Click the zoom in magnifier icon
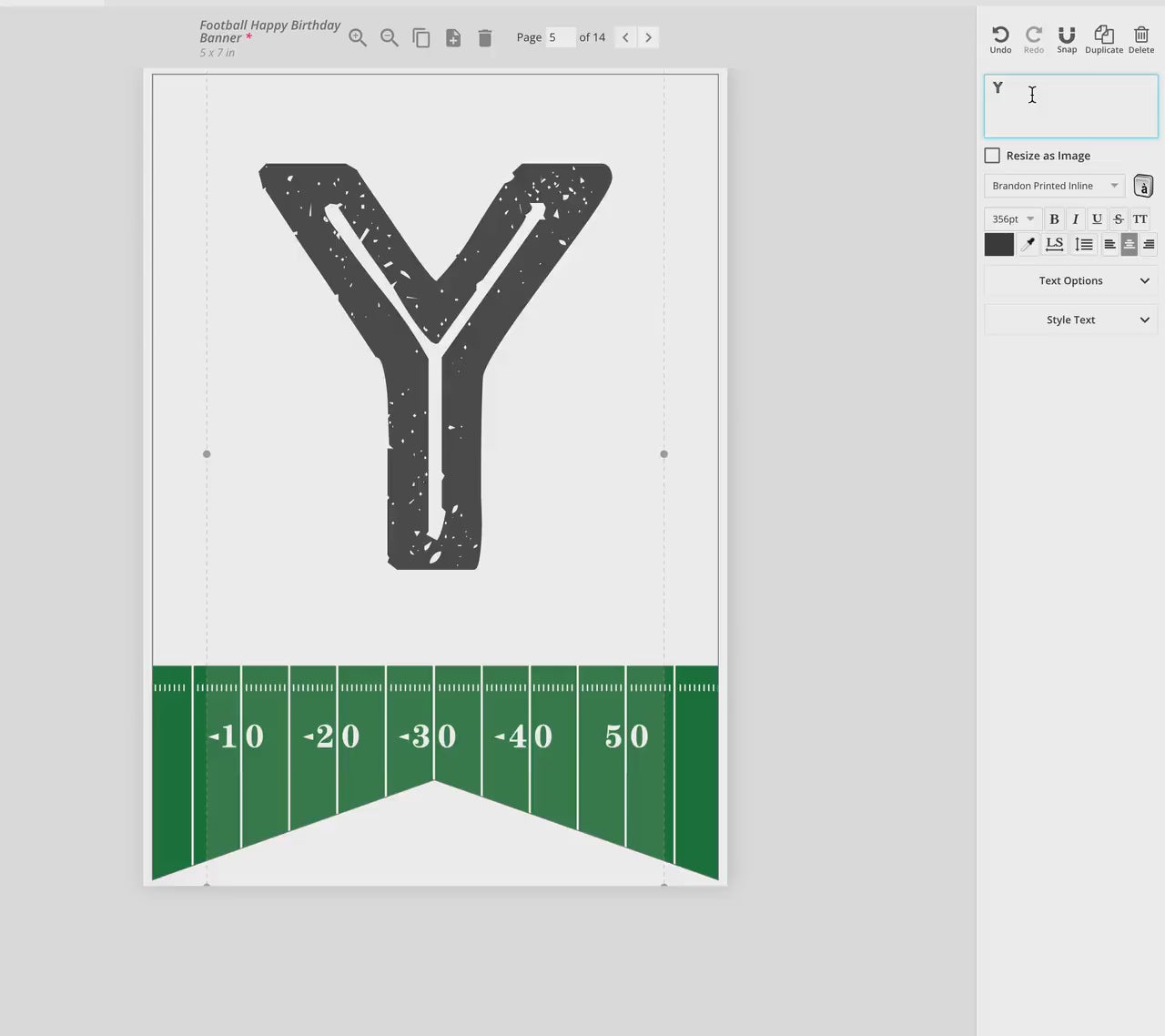This screenshot has width=1165, height=1036. [358, 37]
